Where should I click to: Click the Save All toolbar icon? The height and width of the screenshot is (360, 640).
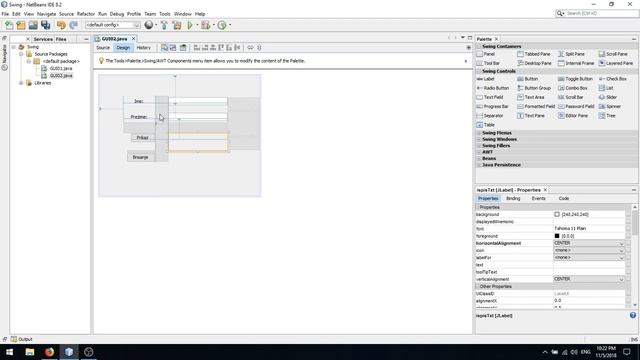pos(45,25)
